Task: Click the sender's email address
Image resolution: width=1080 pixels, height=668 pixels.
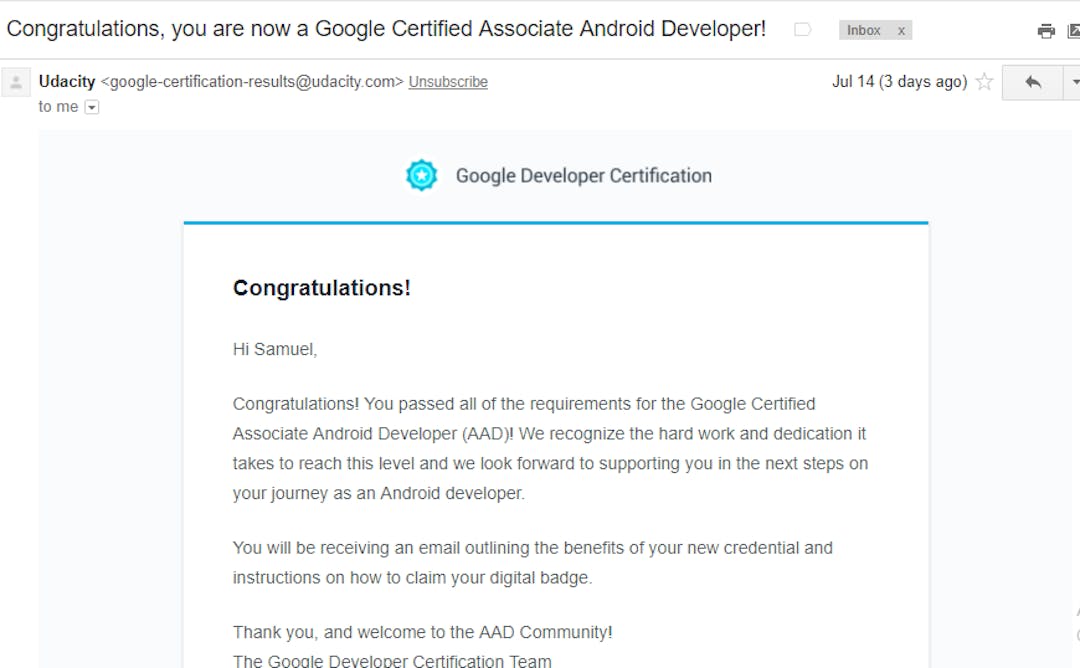Action: [250, 81]
